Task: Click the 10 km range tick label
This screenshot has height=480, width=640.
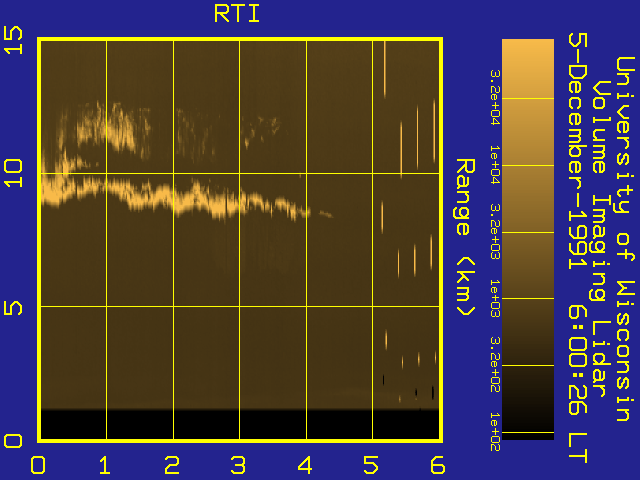Action: (x=13, y=173)
